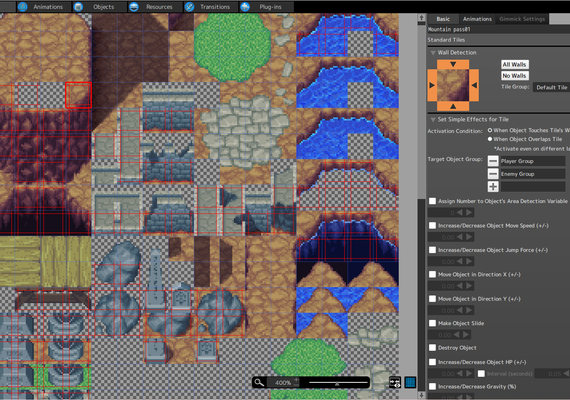Check Move Object in Direction Y

(x=432, y=299)
